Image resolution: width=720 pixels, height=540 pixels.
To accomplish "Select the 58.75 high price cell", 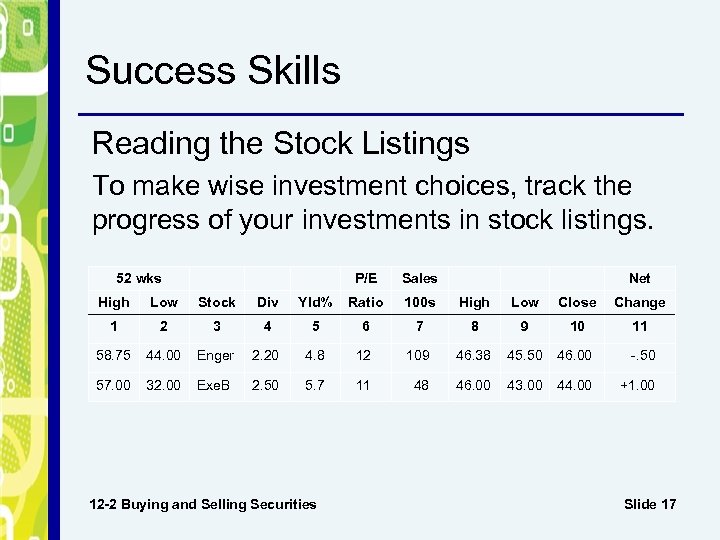I will tap(113, 355).
